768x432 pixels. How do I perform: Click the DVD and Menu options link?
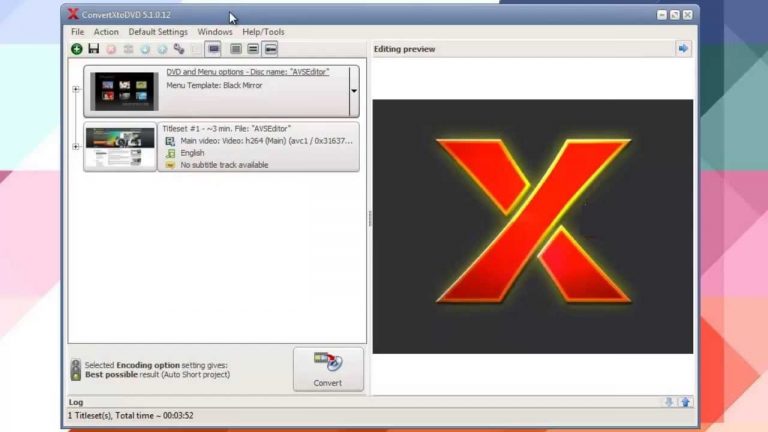247,72
